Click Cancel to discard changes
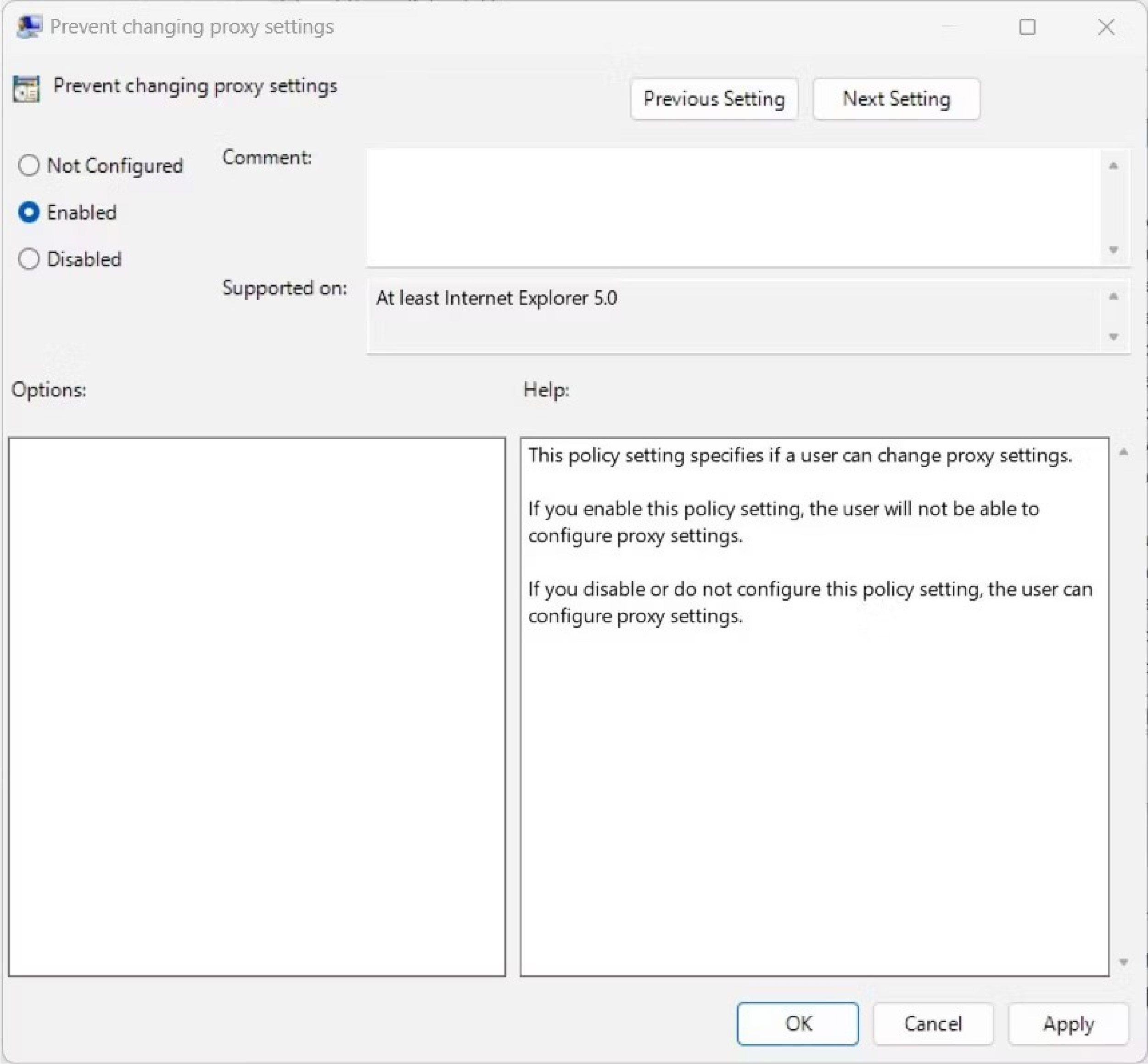Screen dimensions: 1148x1064 pos(933,1024)
